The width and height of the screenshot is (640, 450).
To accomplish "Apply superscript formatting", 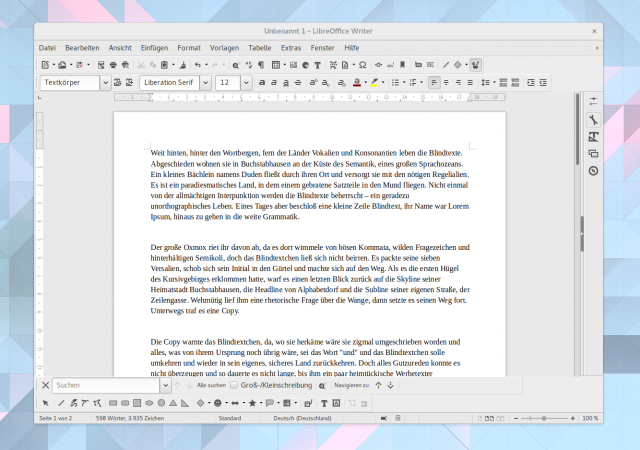I will pos(313,82).
